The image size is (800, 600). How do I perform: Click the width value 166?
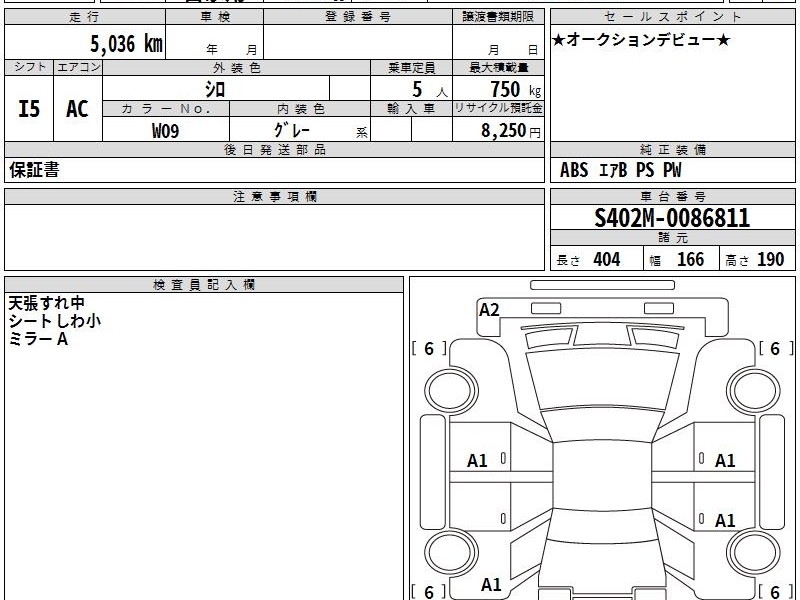coord(690,259)
